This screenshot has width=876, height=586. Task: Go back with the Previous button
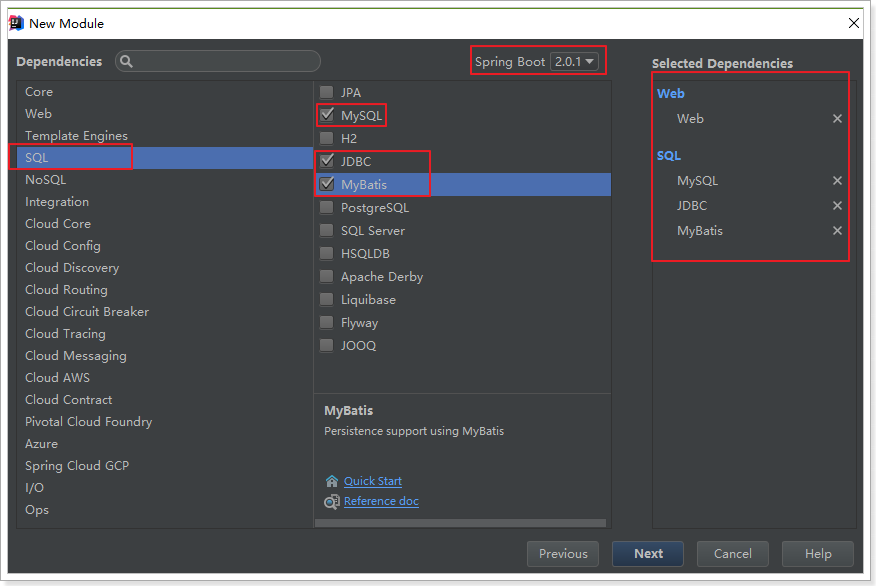(563, 554)
